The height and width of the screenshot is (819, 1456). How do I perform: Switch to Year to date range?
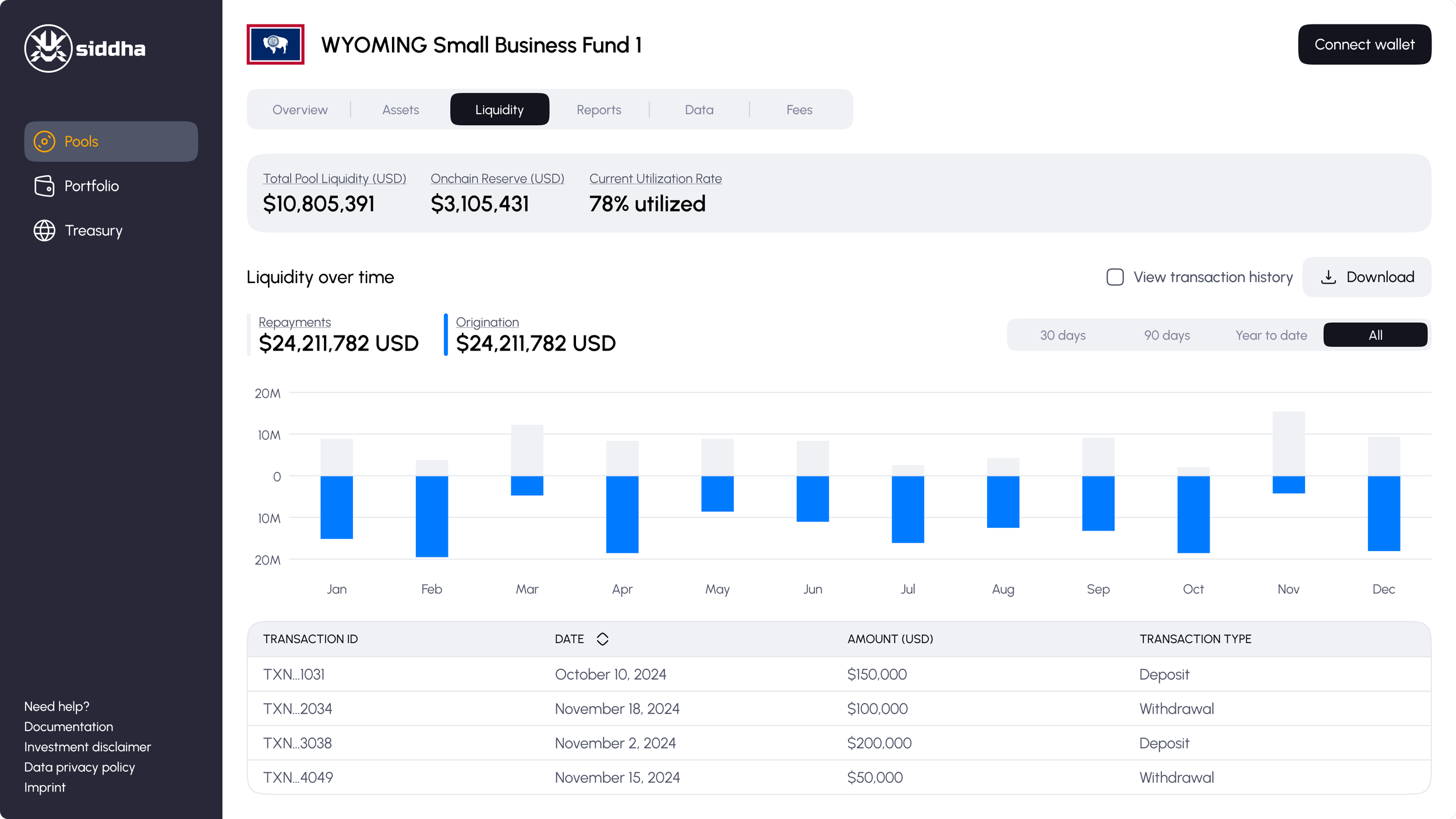1271,335
